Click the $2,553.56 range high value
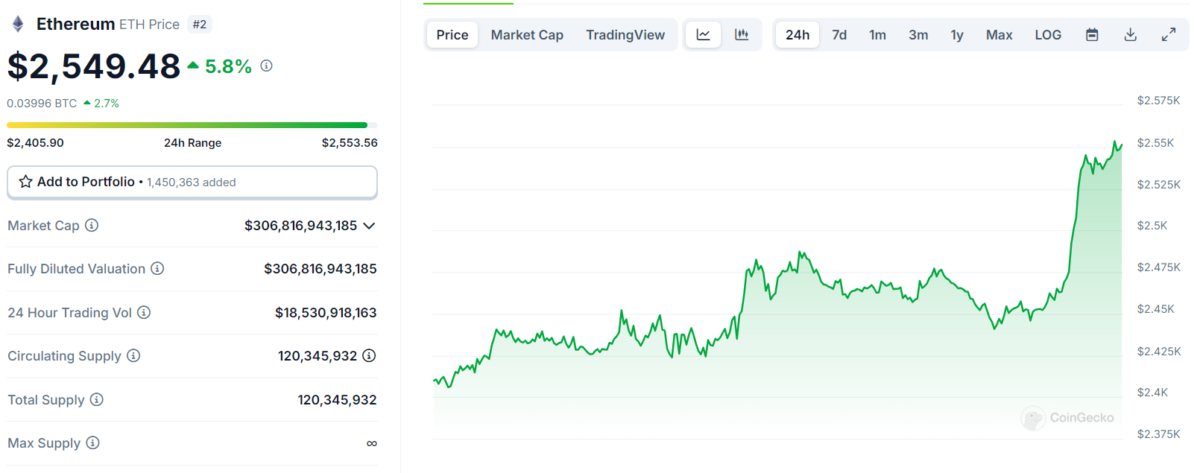 click(349, 143)
